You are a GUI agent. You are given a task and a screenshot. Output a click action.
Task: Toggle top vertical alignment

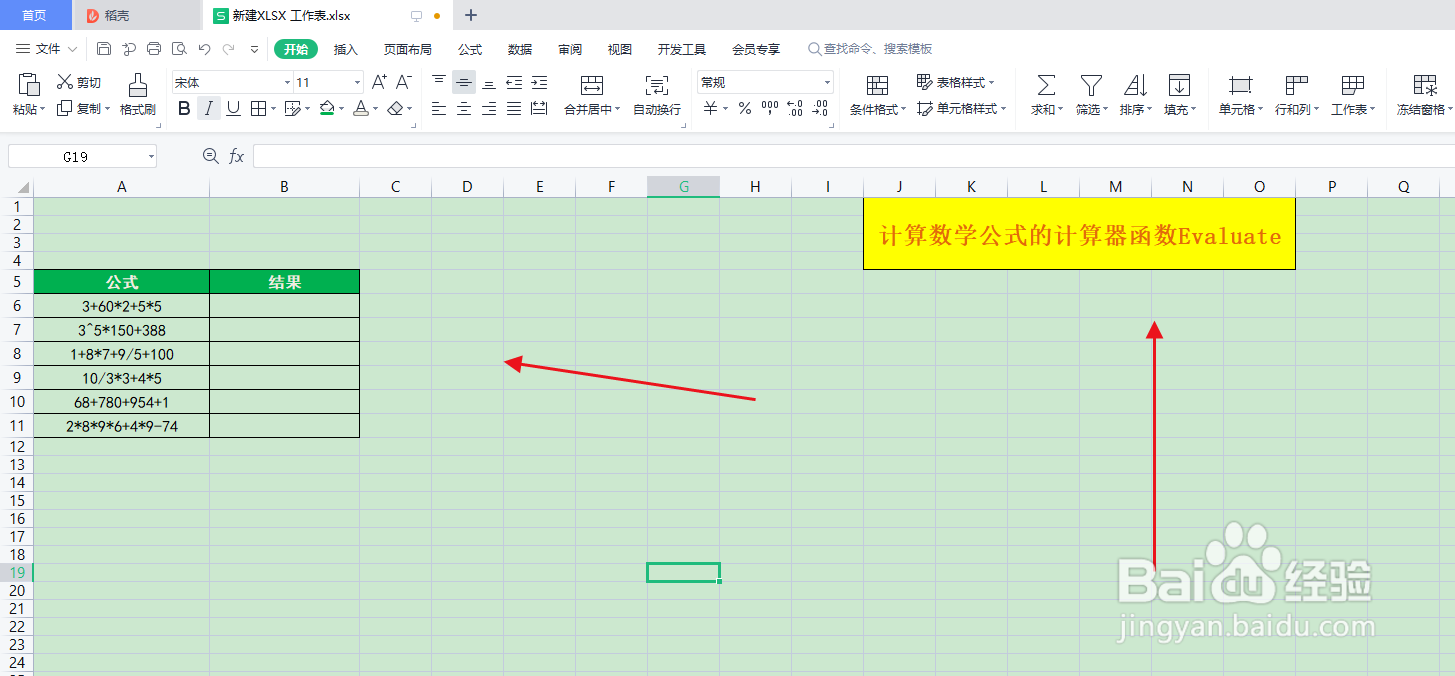pyautogui.click(x=439, y=82)
